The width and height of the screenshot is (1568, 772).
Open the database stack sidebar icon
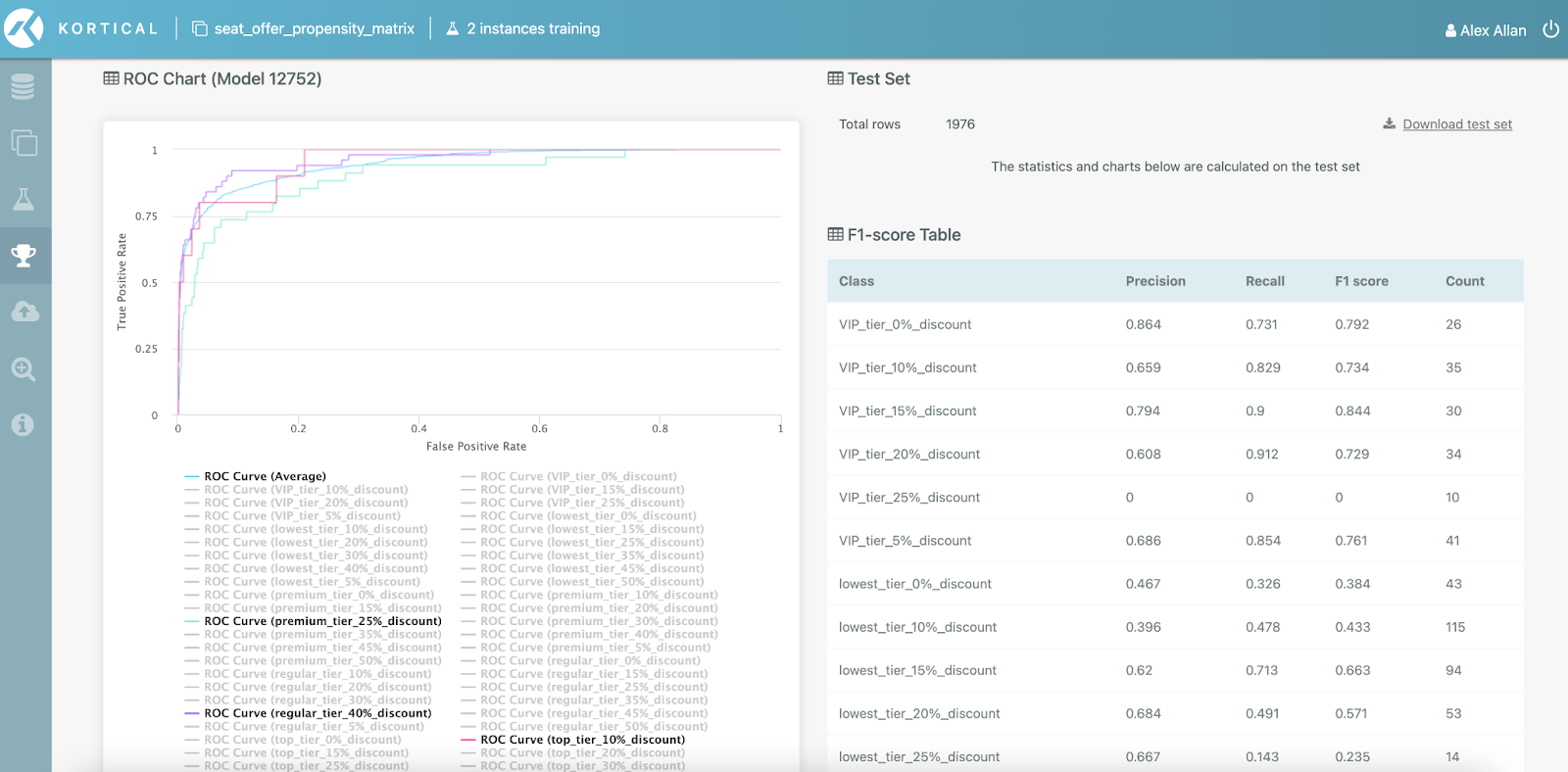pos(24,87)
